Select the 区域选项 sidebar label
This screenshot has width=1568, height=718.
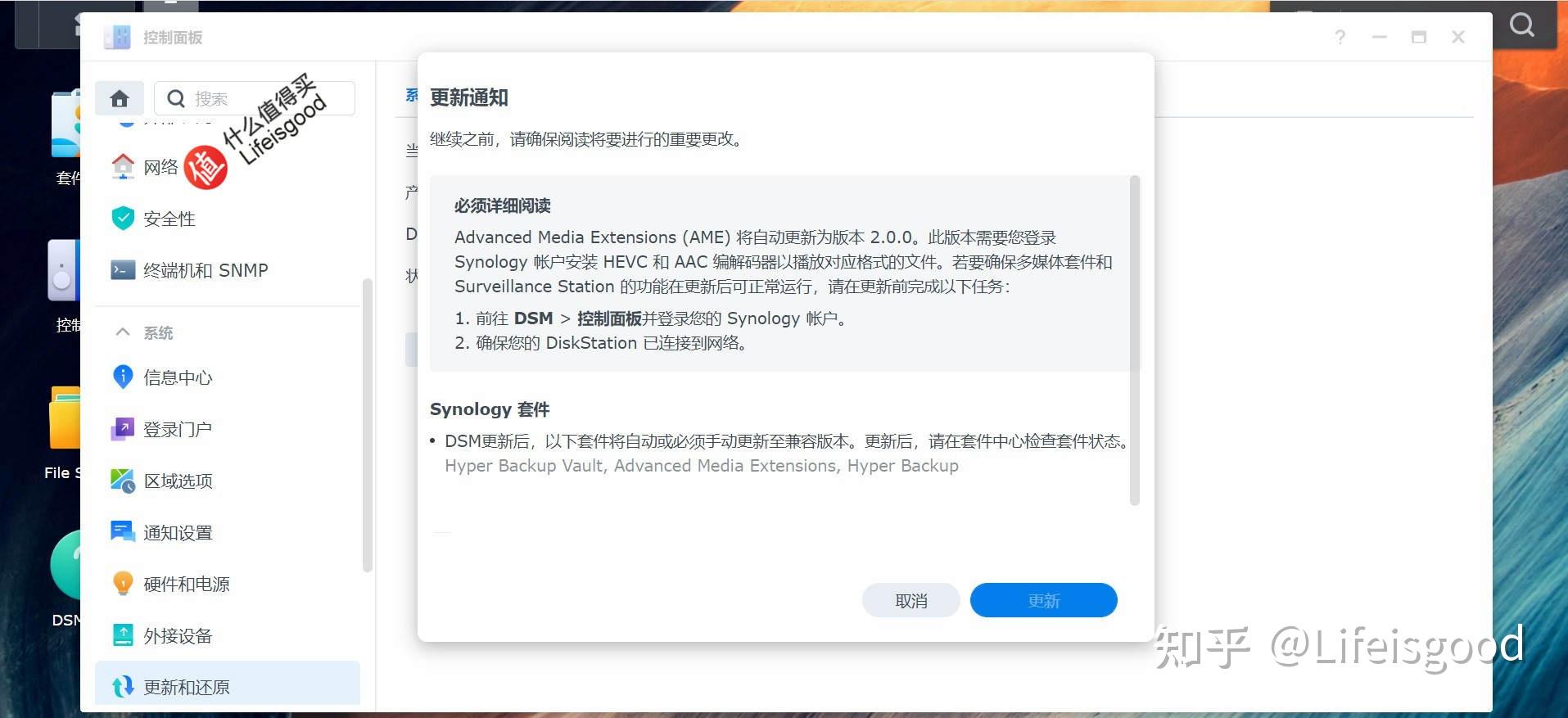pos(178,481)
